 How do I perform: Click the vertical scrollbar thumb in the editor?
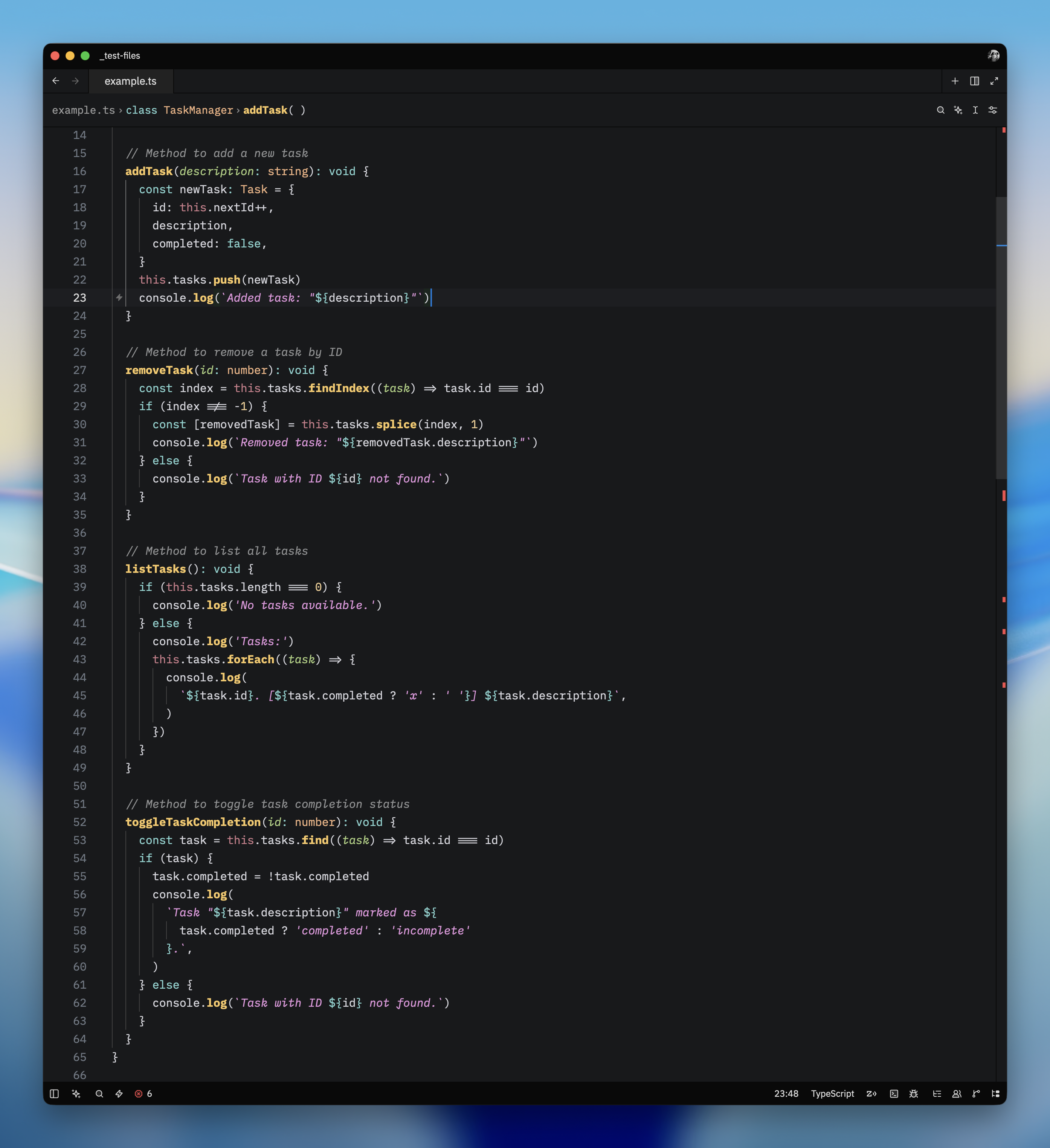click(1001, 338)
